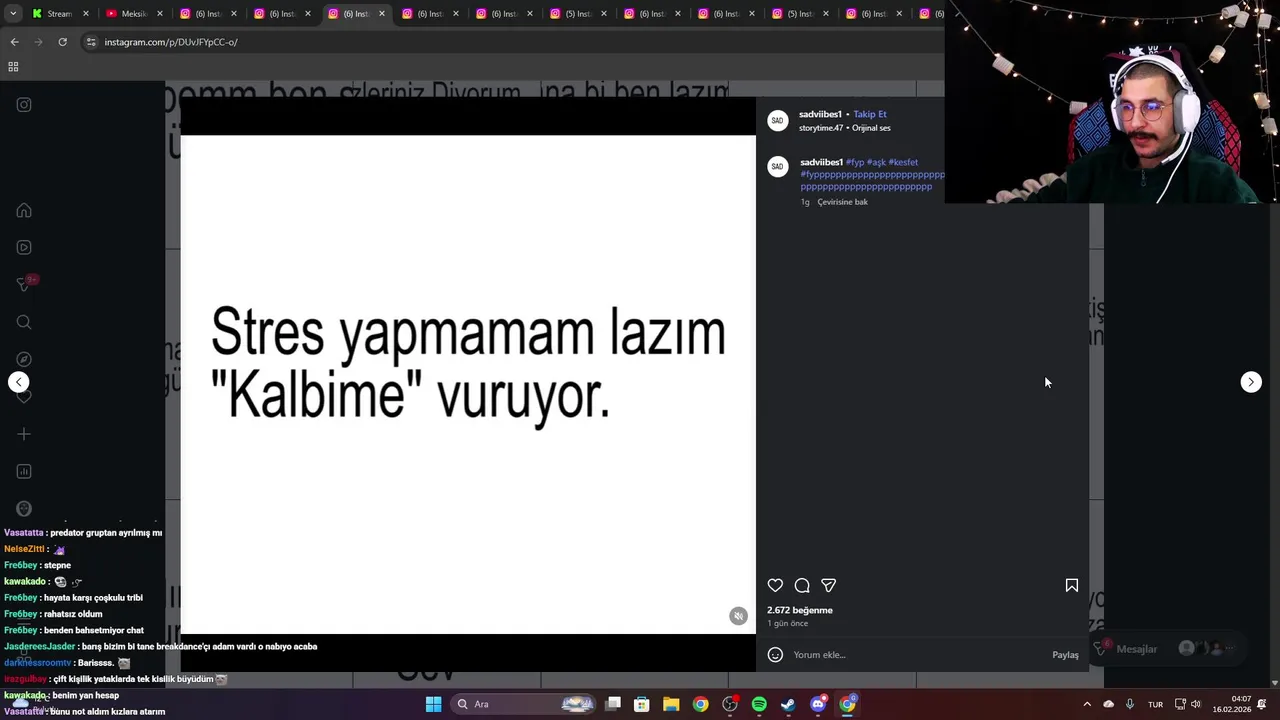The width and height of the screenshot is (1280, 720).
Task: Open the storytime.47 original audio link
Action: [x=845, y=128]
